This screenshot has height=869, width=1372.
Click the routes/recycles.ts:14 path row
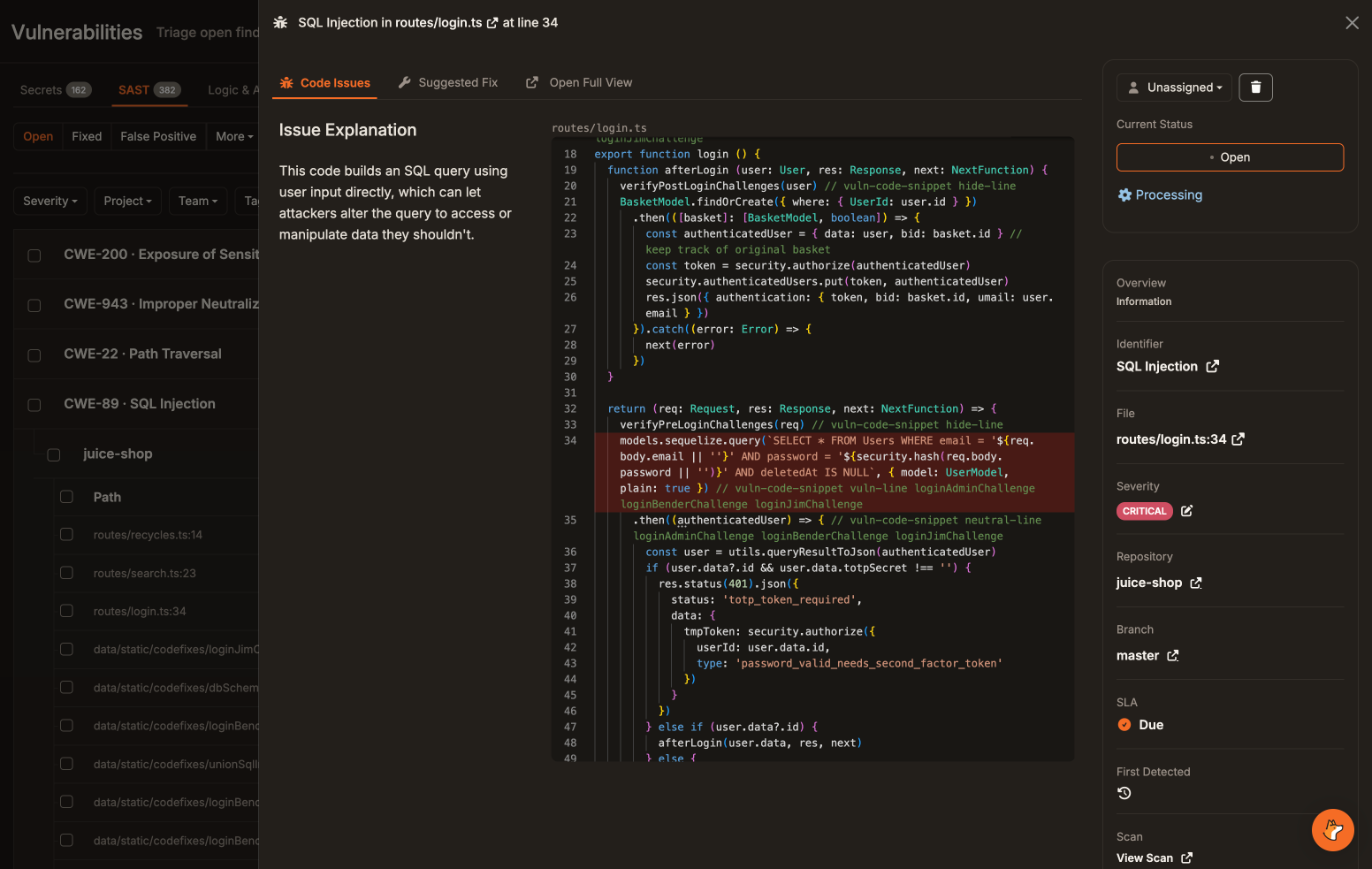(148, 535)
